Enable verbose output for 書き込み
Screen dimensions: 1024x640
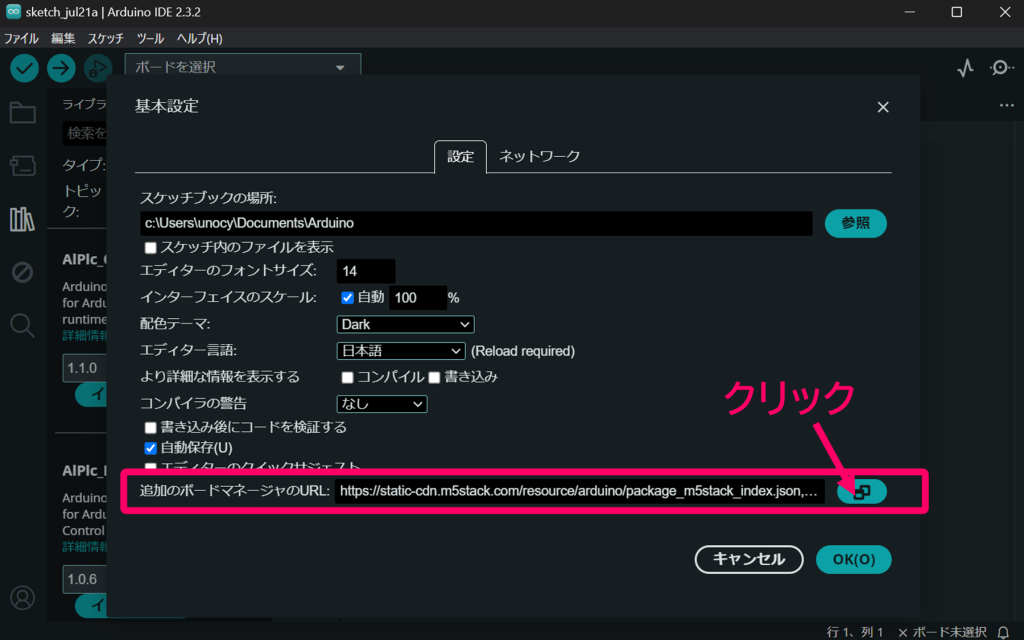pyautogui.click(x=434, y=377)
